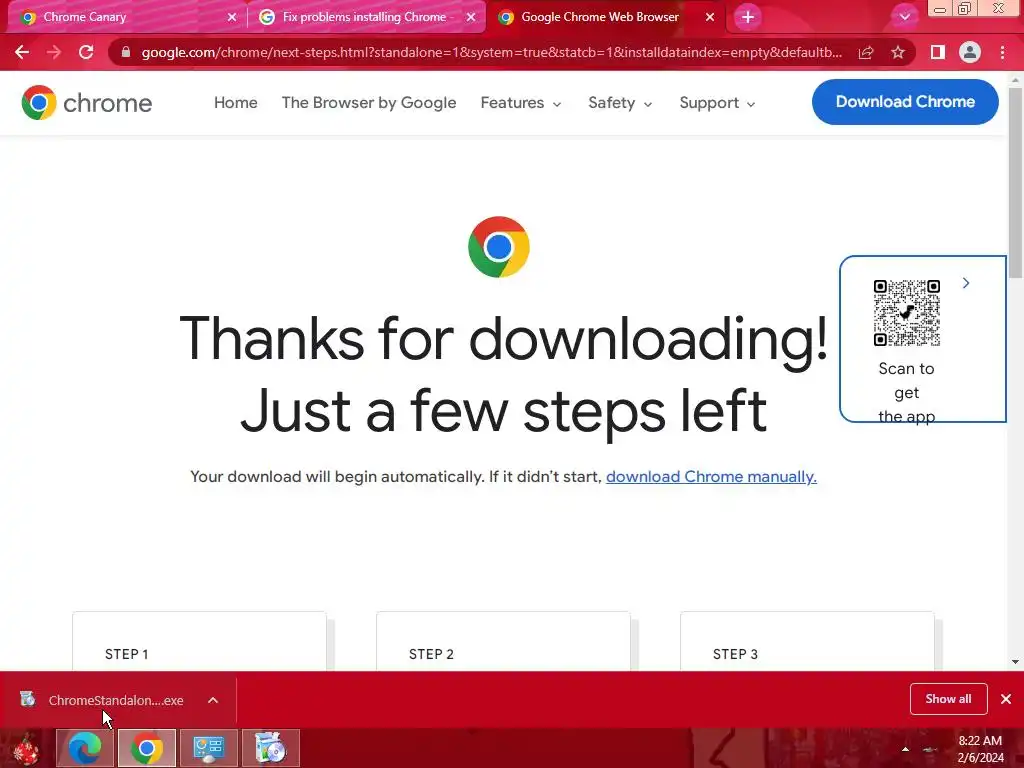Click the STEP 3 card
Image resolution: width=1024 pixels, height=768 pixels.
pyautogui.click(x=807, y=641)
